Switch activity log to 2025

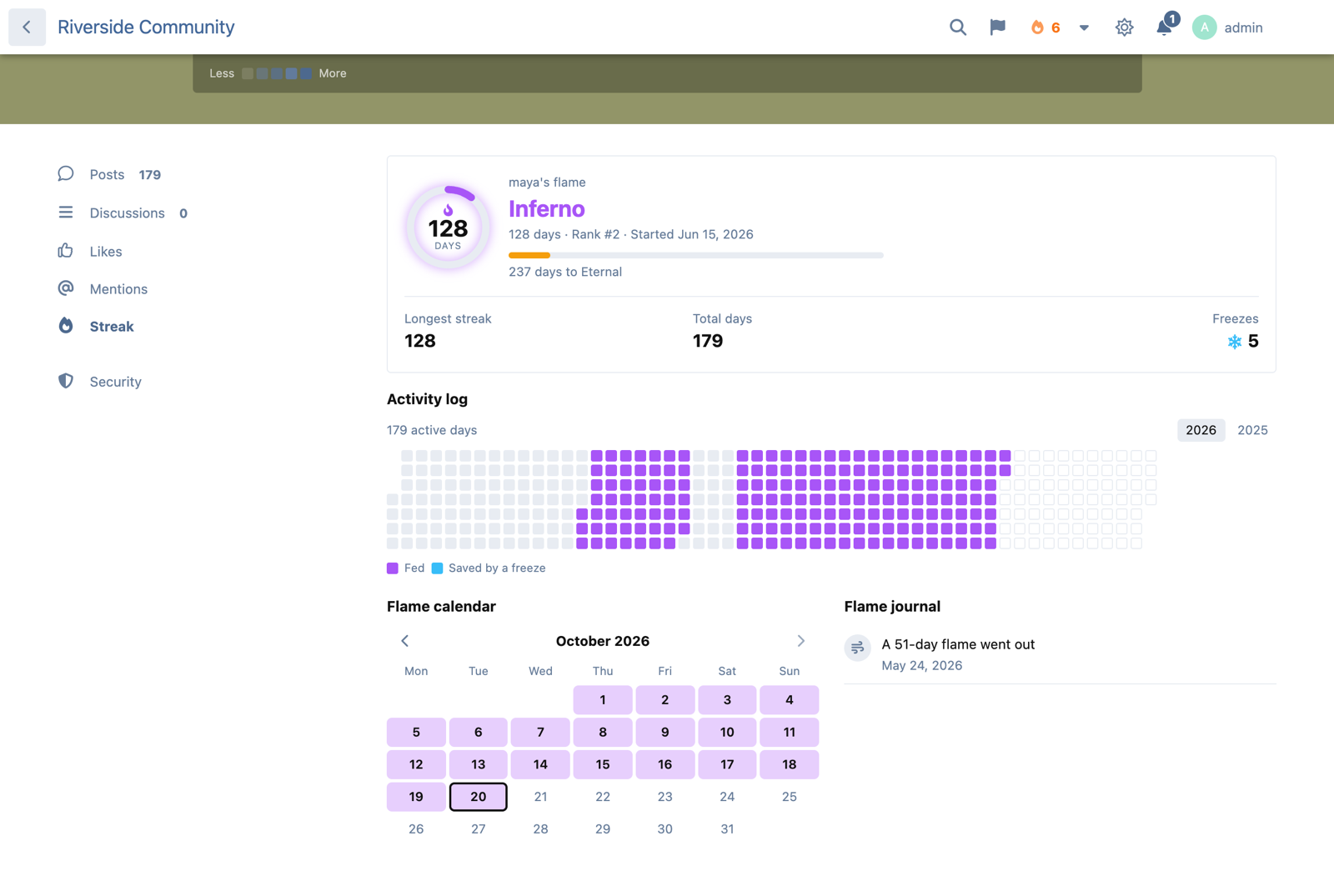[1252, 430]
